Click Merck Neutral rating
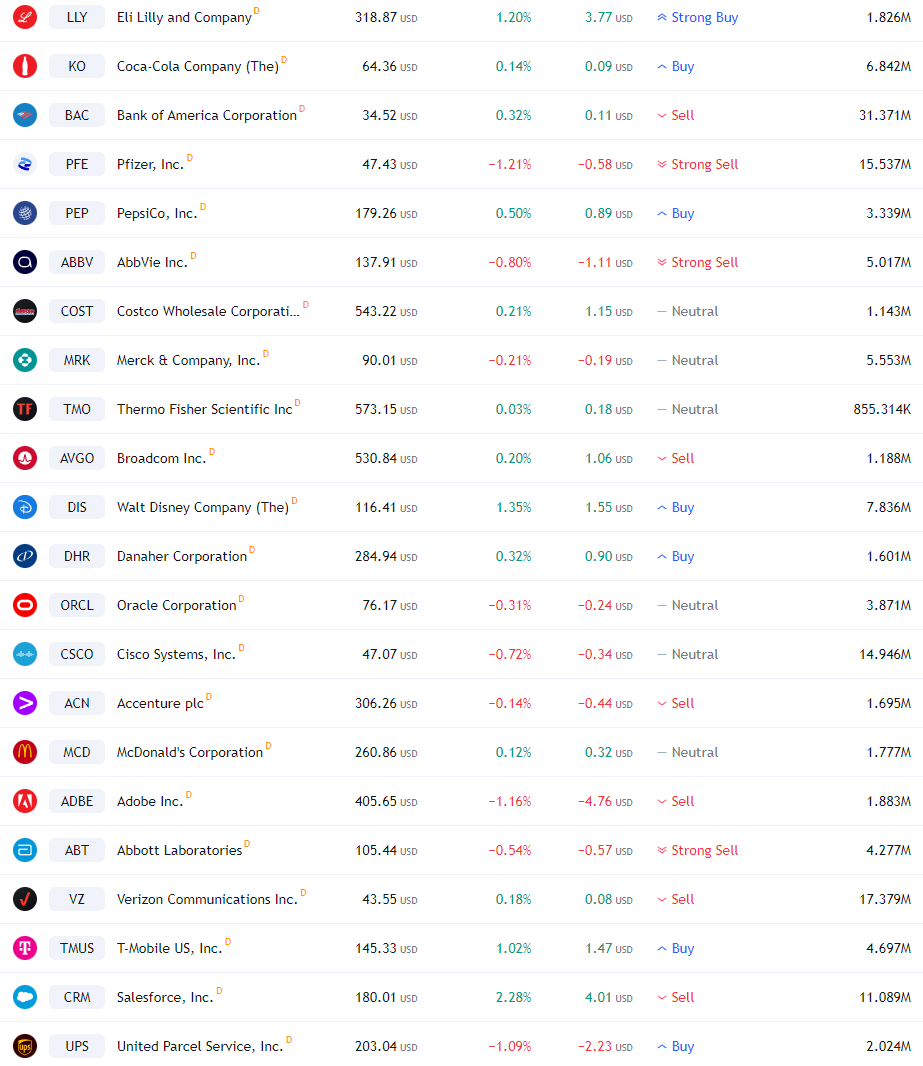This screenshot has height=1066, width=923. click(x=688, y=360)
